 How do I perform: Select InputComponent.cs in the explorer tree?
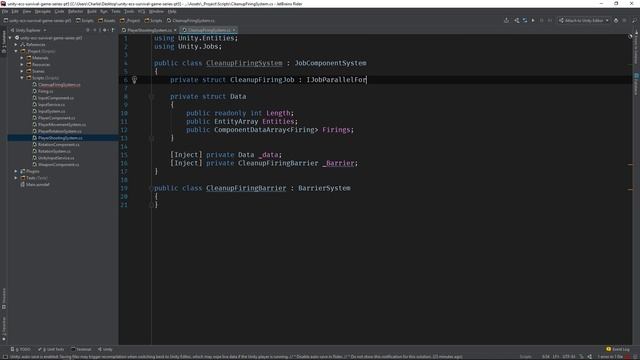coord(56,98)
